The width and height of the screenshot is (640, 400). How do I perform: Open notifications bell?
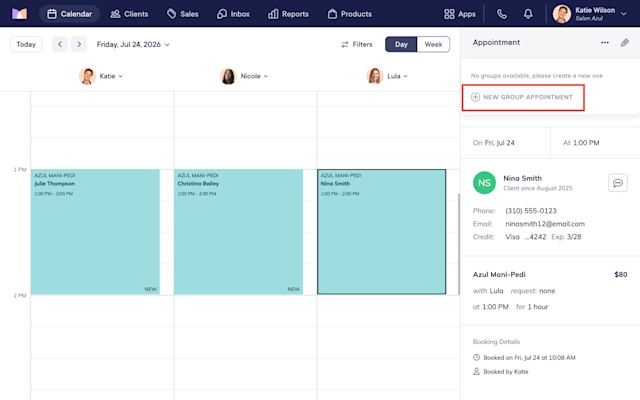pos(528,14)
